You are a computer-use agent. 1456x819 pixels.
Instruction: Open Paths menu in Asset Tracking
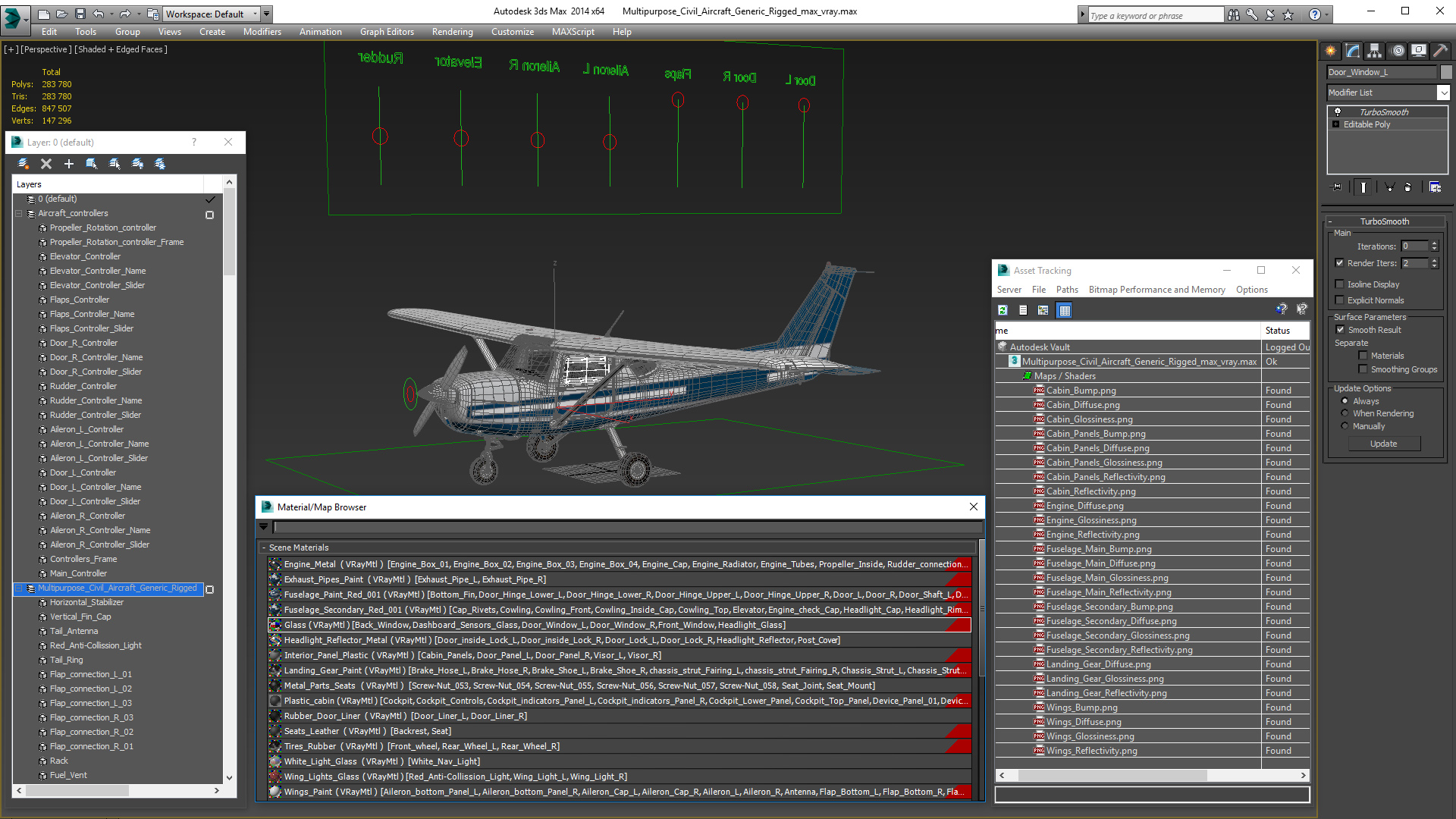point(1067,290)
